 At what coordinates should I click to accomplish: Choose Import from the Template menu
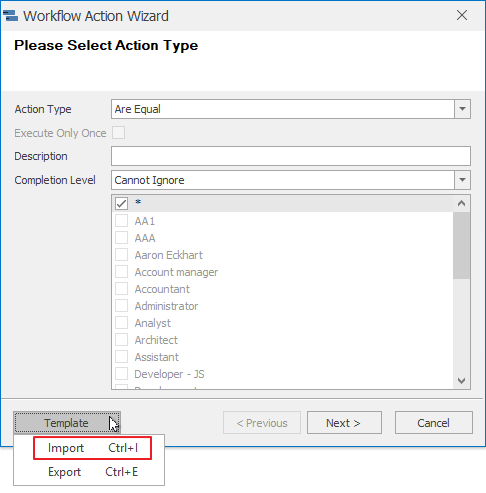[92, 448]
